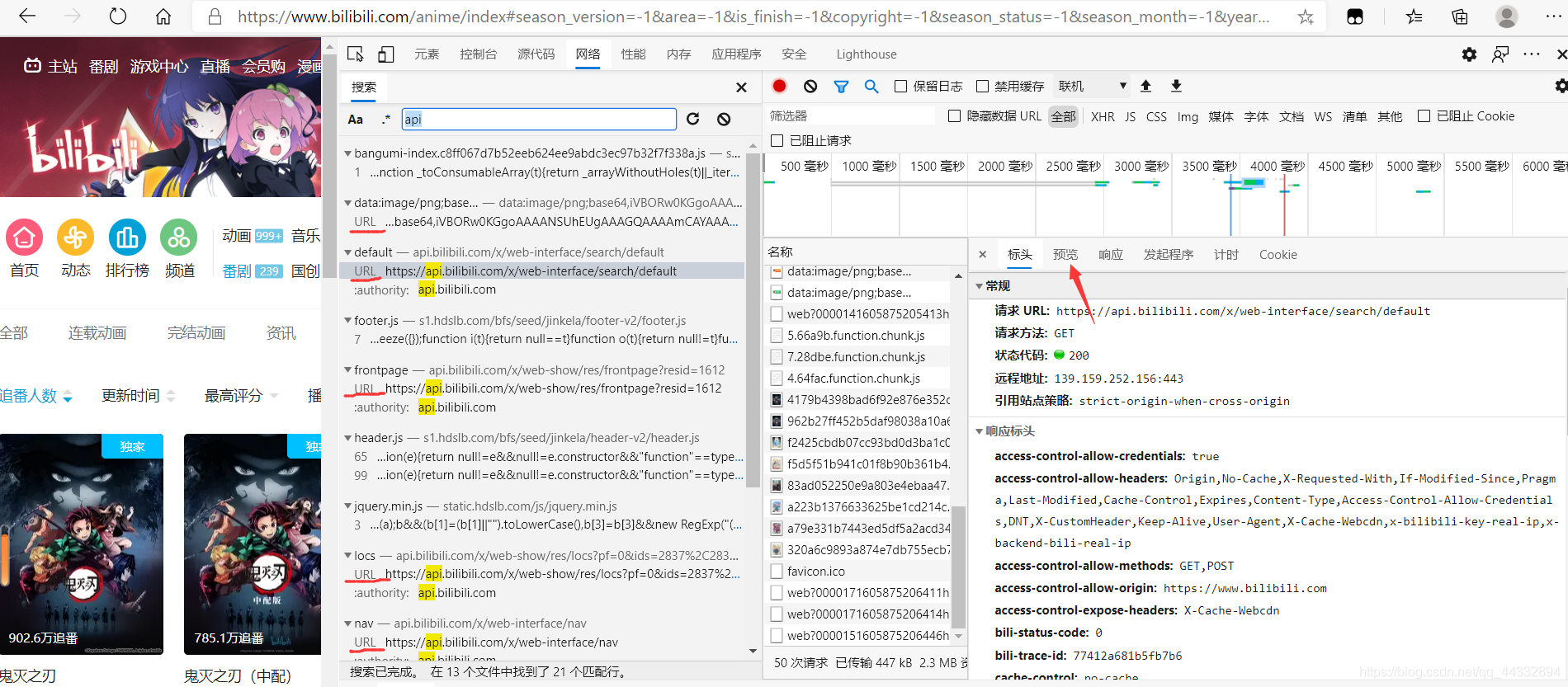Open the 联机 throttling dropdown
Image resolution: width=1568 pixels, height=687 pixels.
(1092, 86)
